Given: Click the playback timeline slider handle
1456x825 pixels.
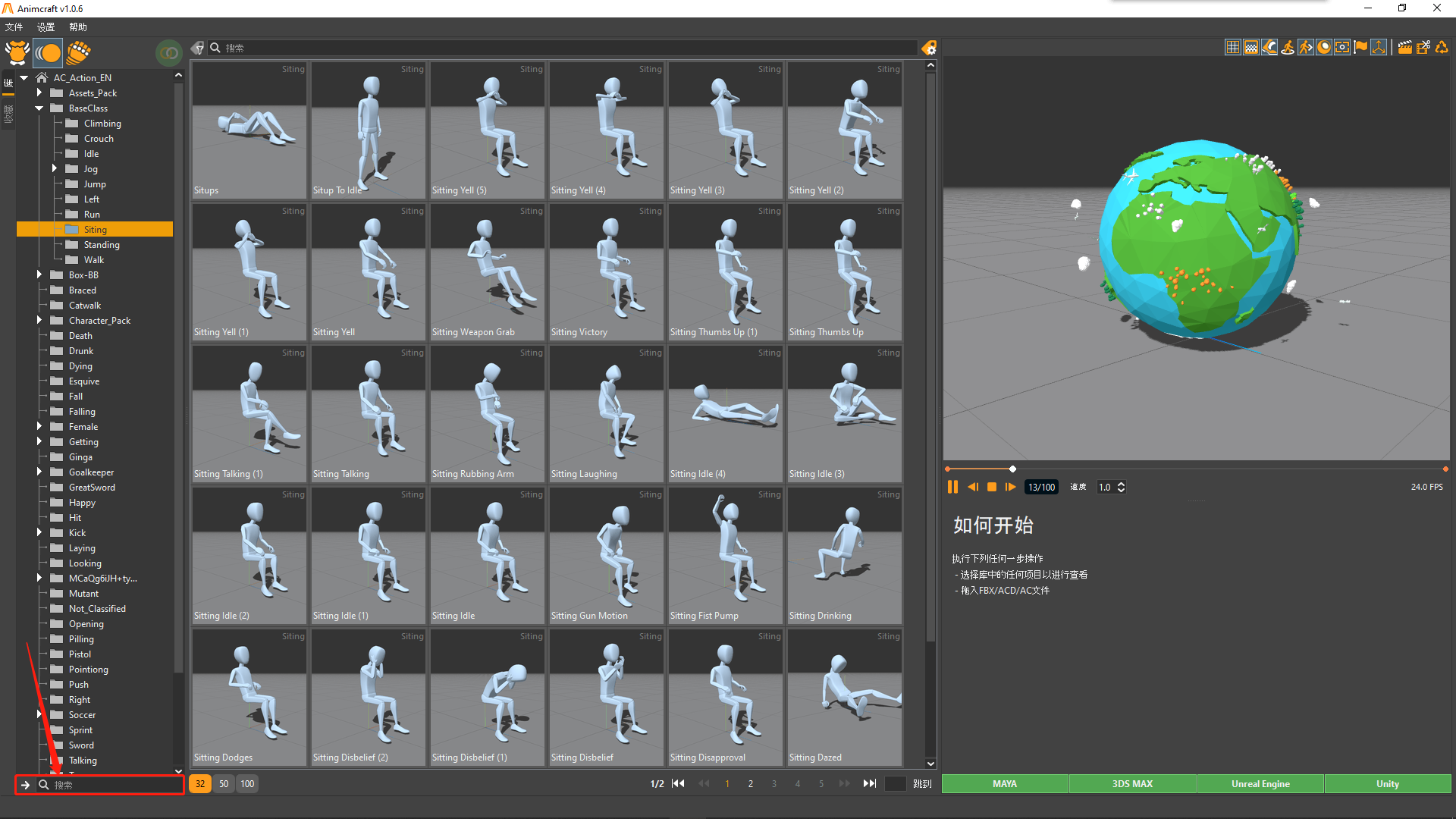Looking at the screenshot, I should tap(1012, 469).
